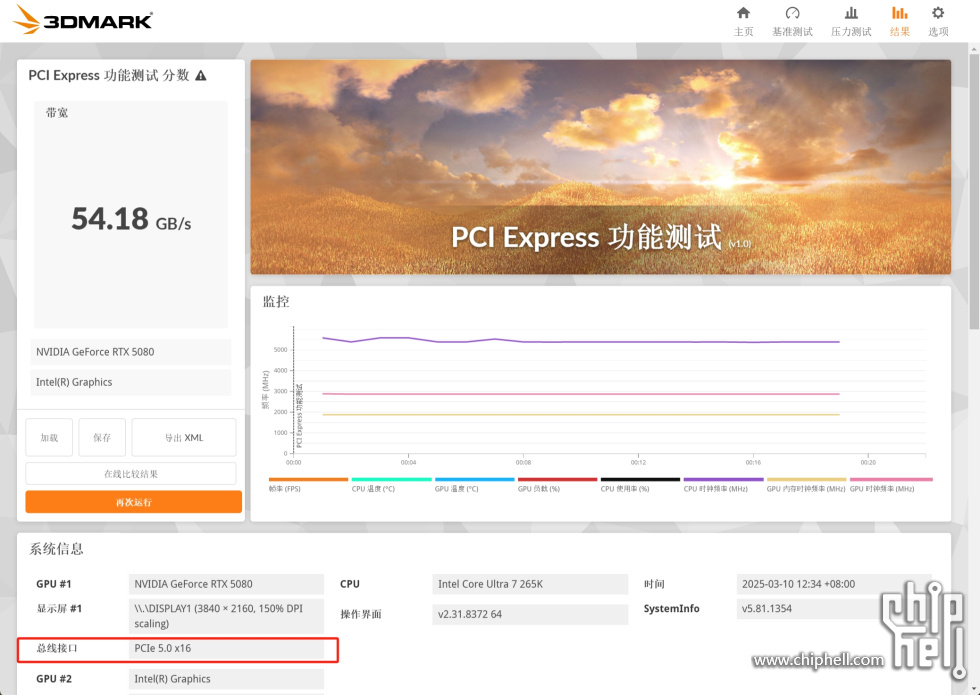Click the PCI Express 功能测试 banner image
The image size is (980, 695).
click(601, 167)
